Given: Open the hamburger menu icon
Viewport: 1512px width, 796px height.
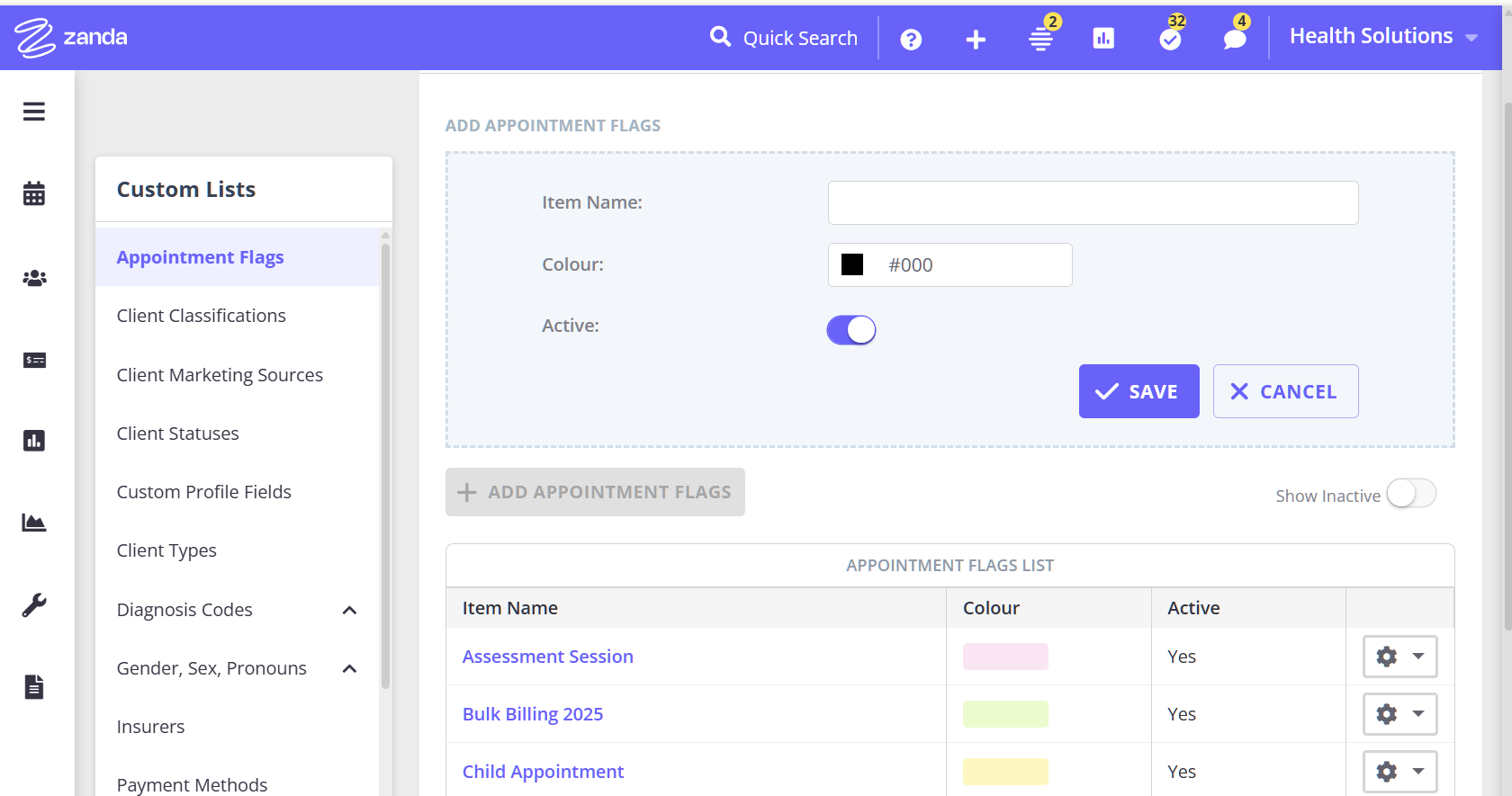Looking at the screenshot, I should click(x=34, y=112).
